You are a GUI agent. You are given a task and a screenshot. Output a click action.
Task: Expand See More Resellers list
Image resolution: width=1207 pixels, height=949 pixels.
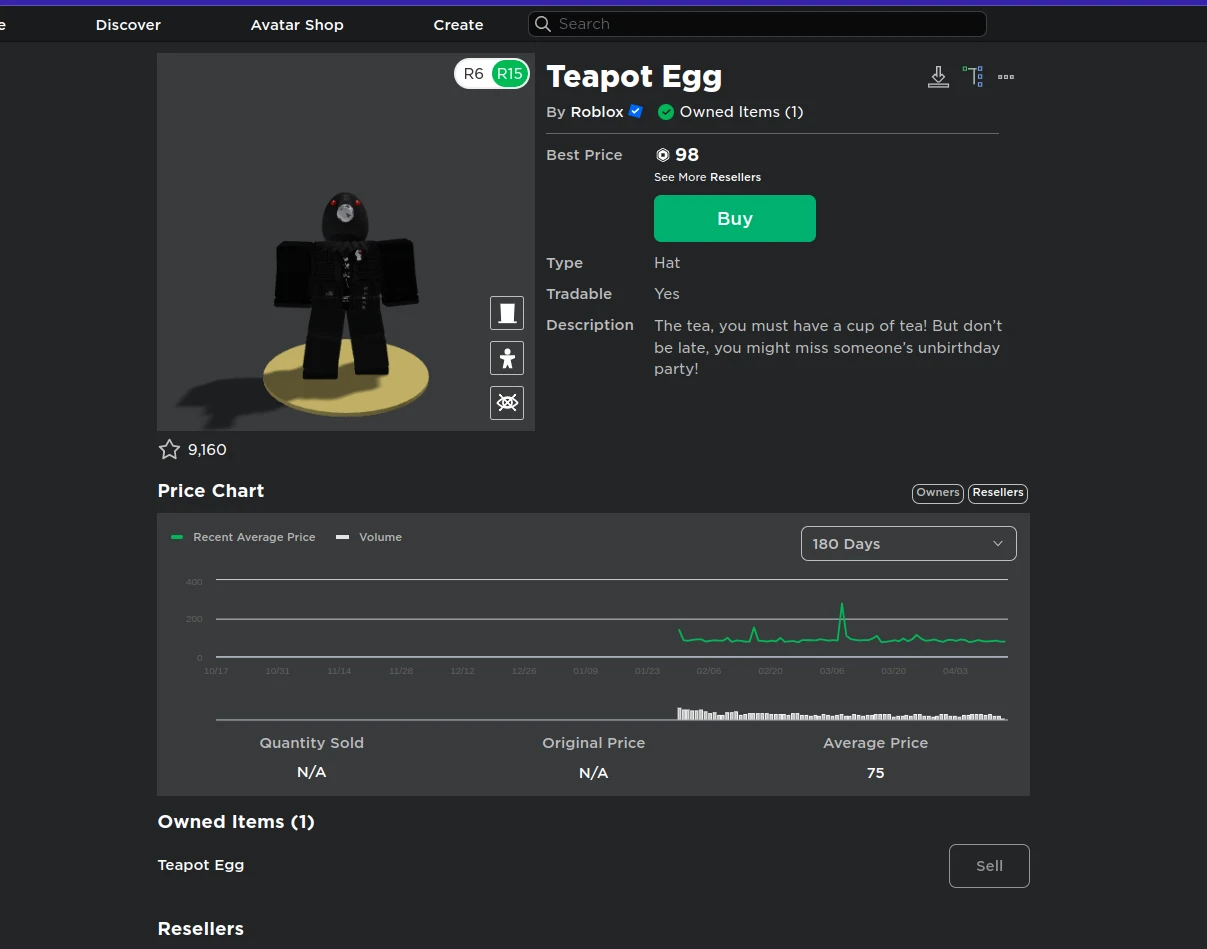(707, 177)
